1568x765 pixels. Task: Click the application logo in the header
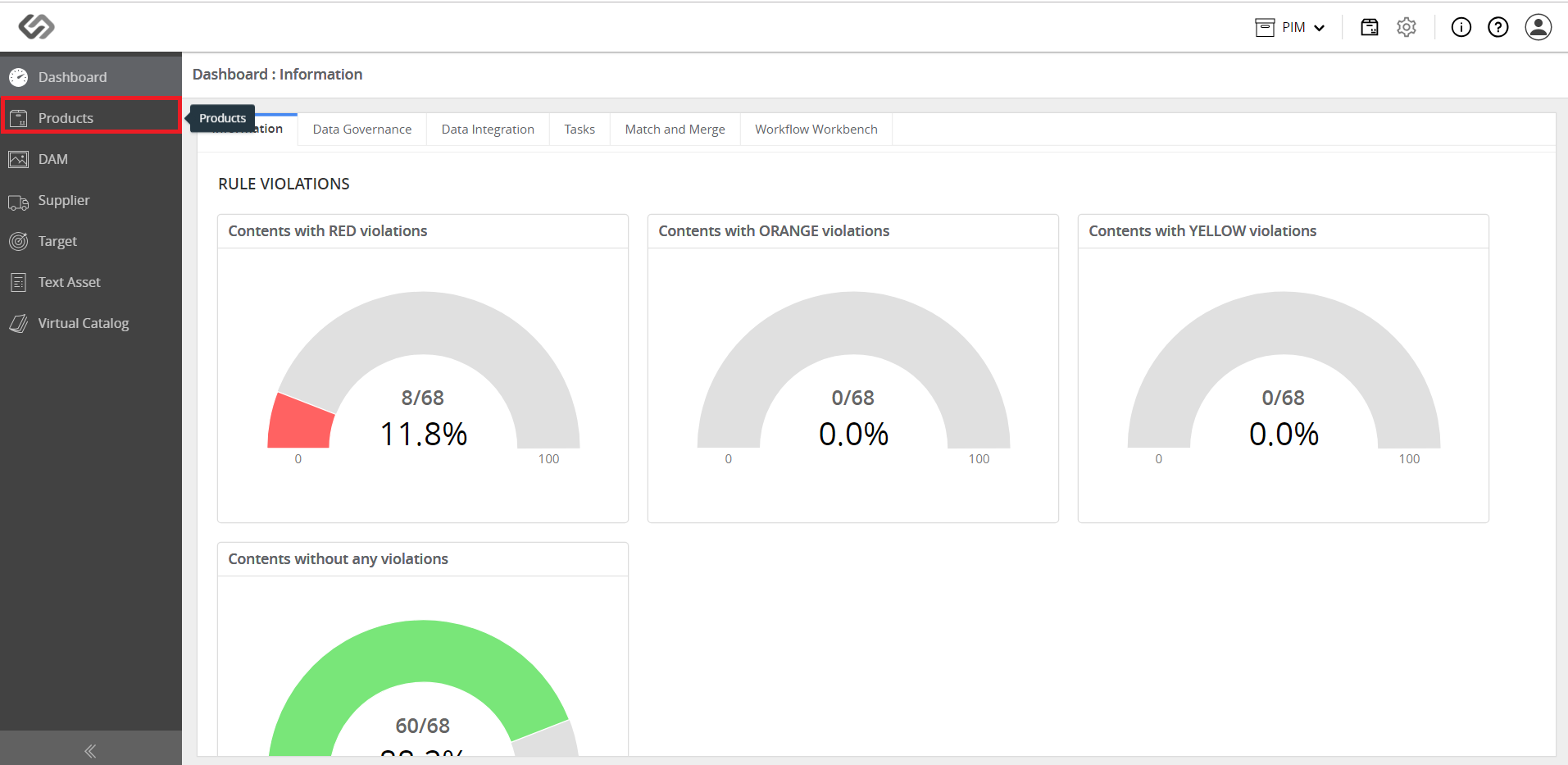click(37, 27)
